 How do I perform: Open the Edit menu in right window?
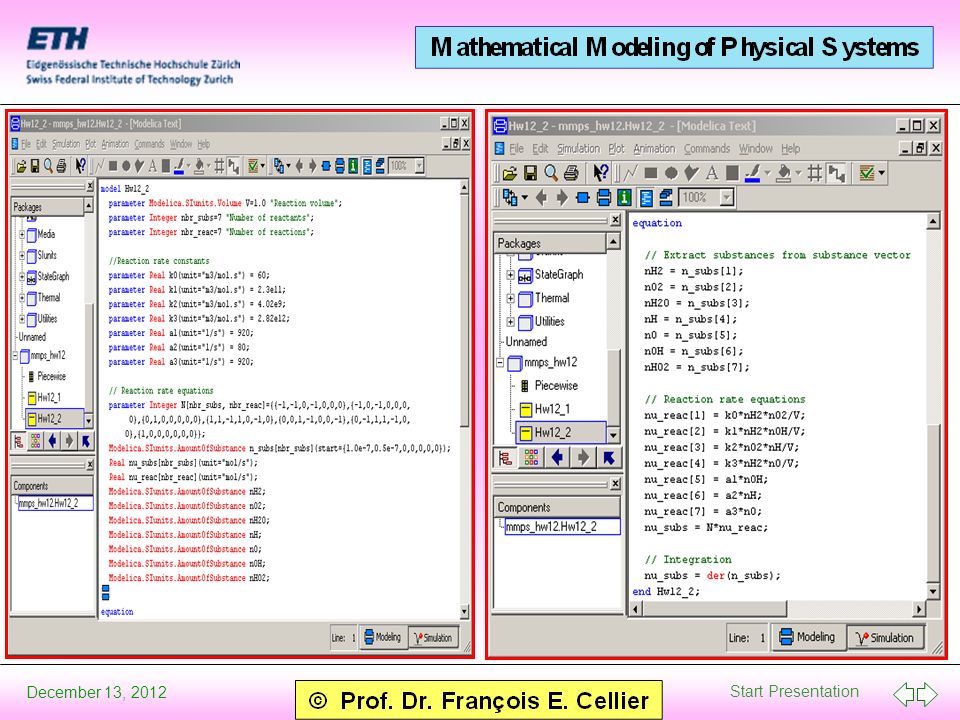pyautogui.click(x=540, y=149)
